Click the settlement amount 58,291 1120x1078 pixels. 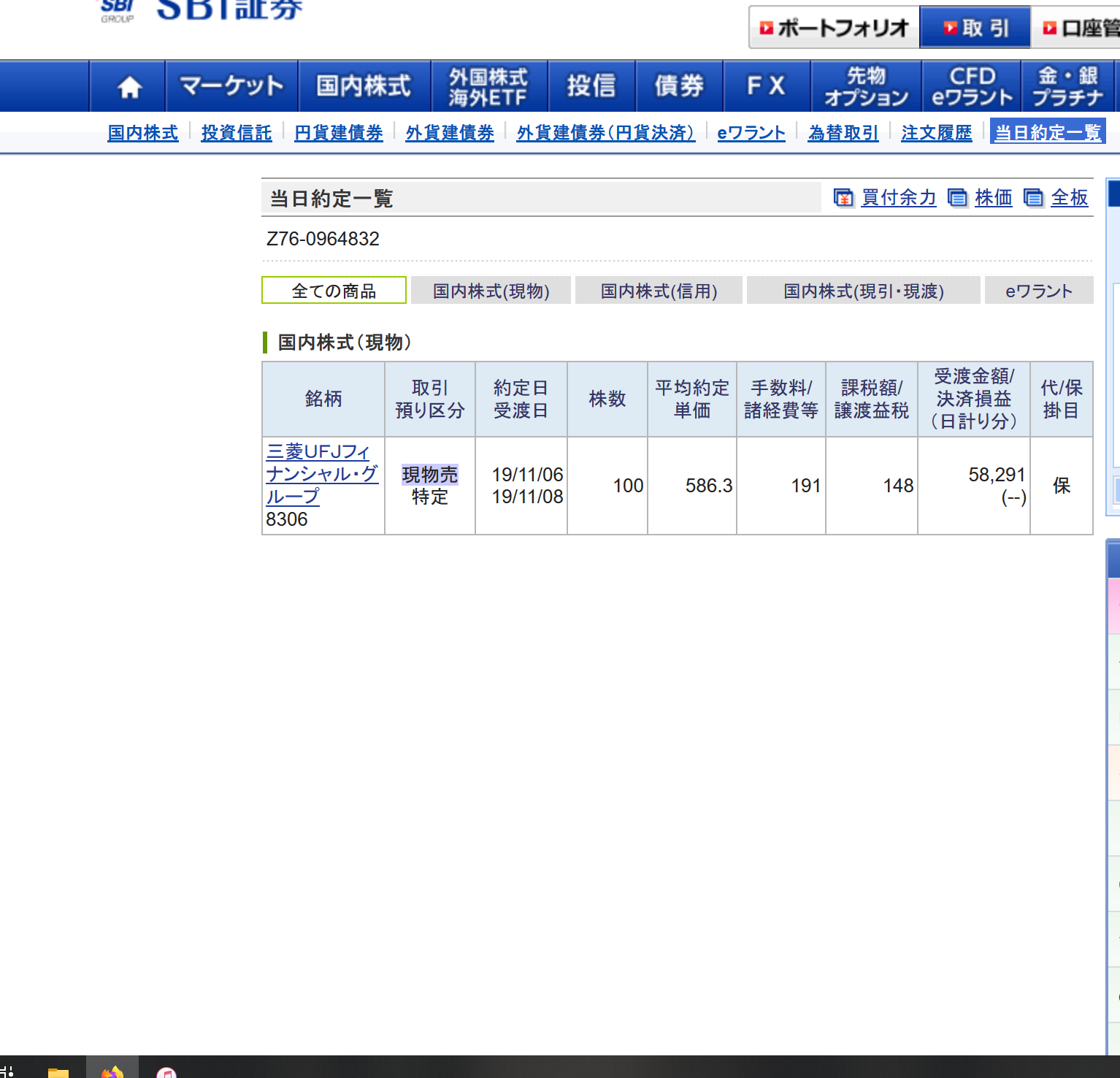pyautogui.click(x=997, y=475)
